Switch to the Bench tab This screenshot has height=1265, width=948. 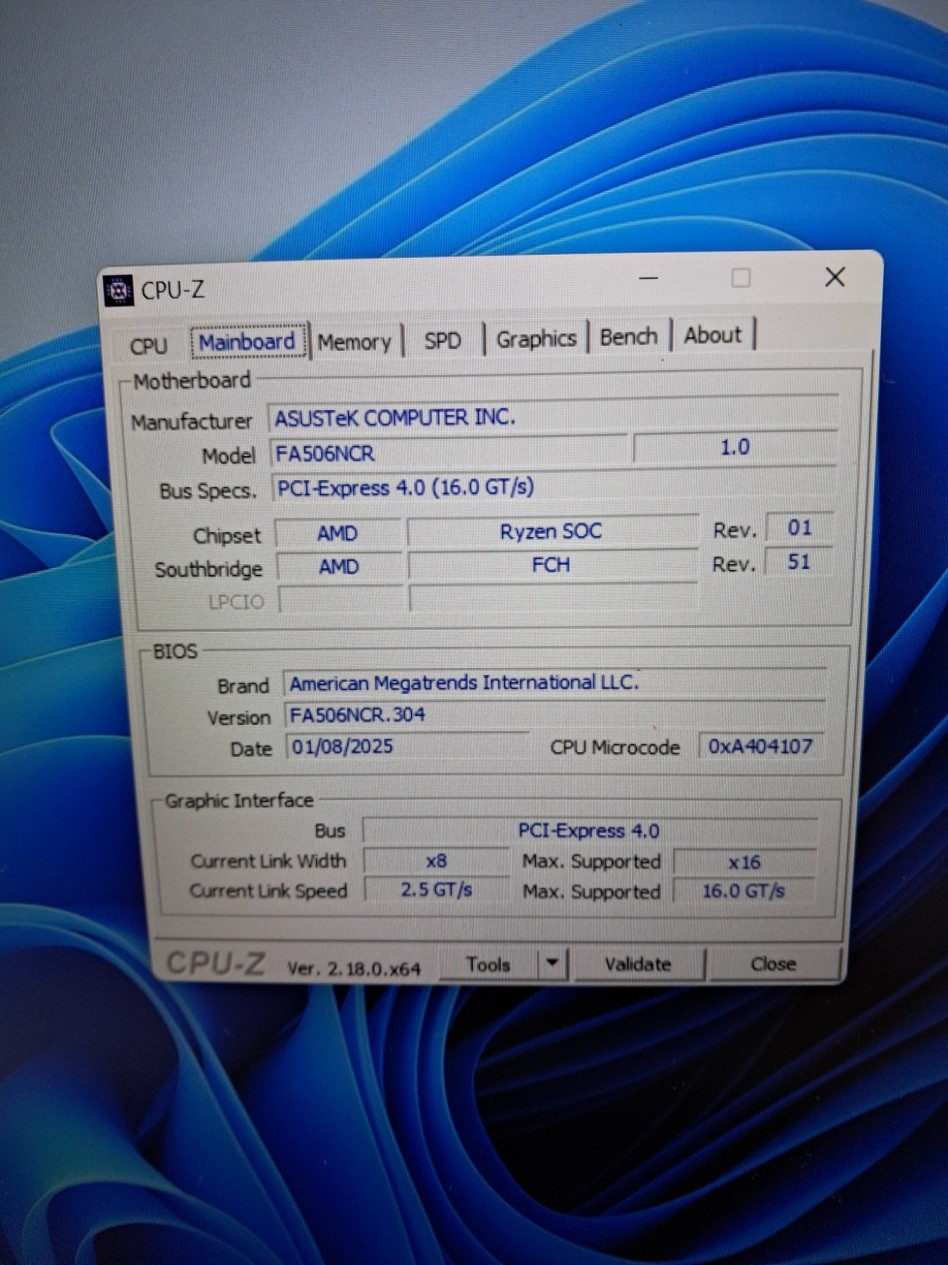click(x=628, y=337)
